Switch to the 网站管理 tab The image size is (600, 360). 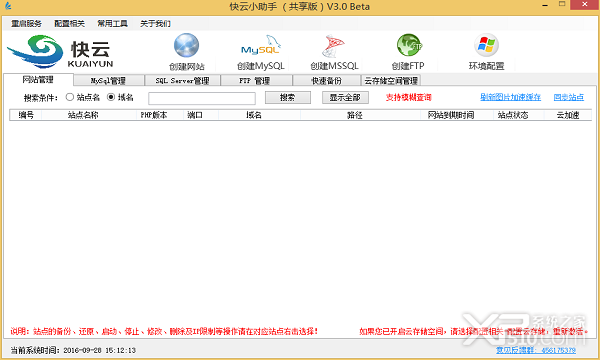point(38,80)
